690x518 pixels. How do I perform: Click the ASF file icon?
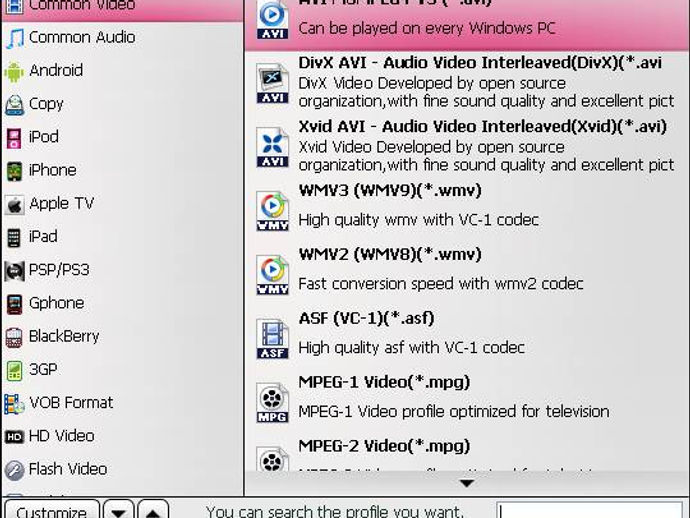pos(272,338)
